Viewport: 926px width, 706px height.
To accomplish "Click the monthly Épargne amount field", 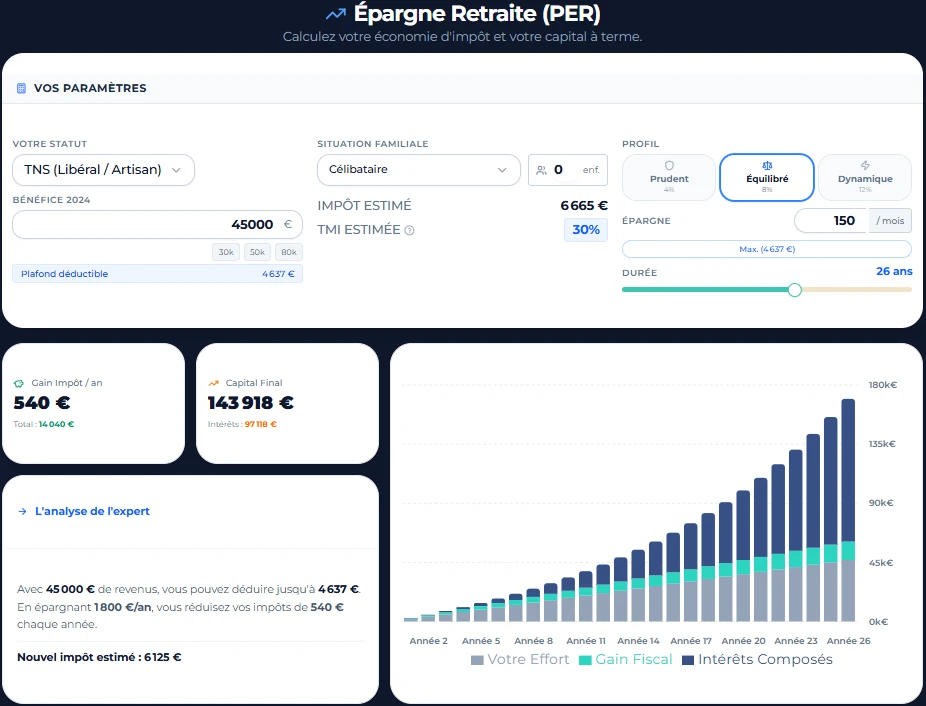I will point(830,220).
